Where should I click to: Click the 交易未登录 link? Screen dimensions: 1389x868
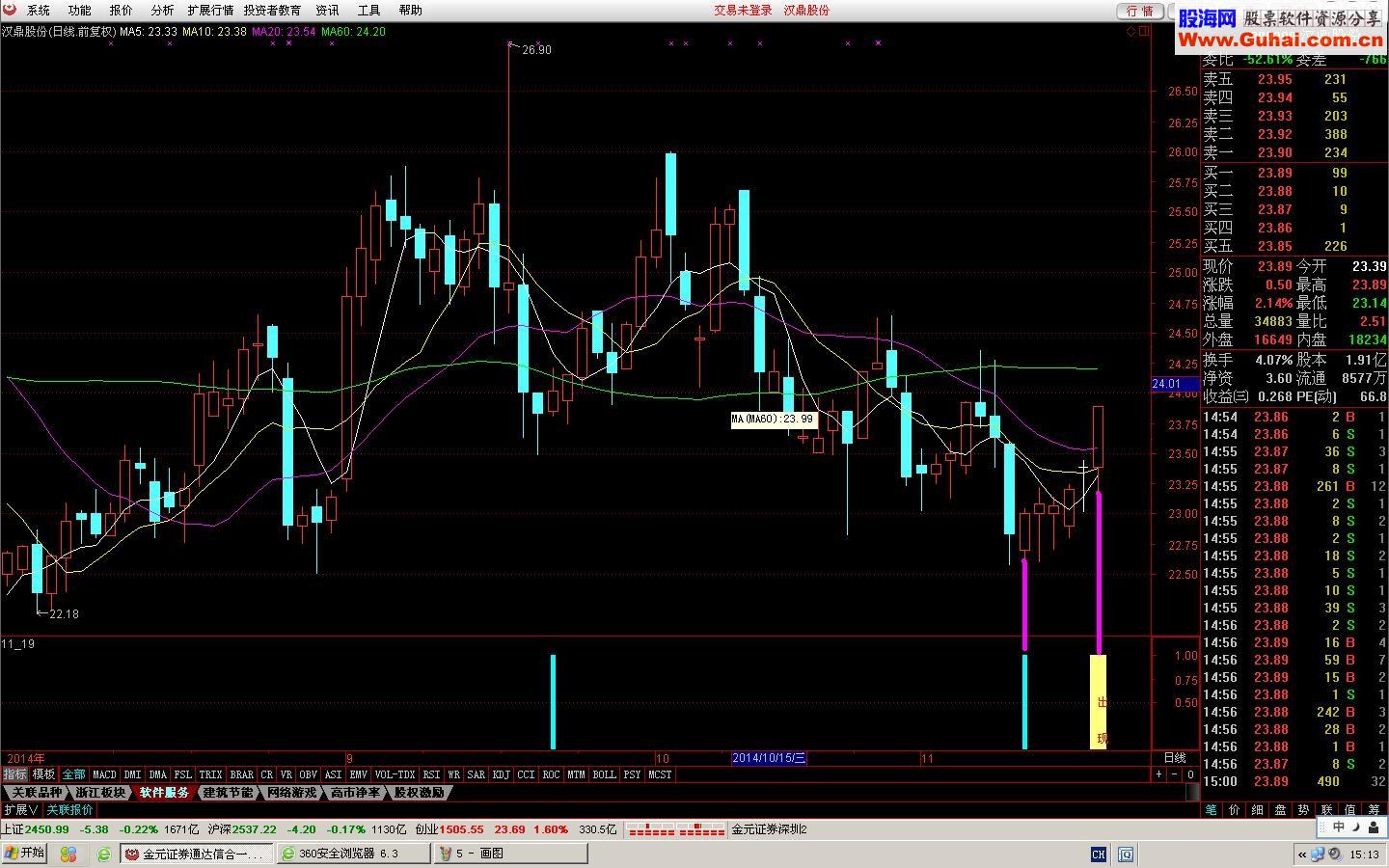[x=743, y=10]
